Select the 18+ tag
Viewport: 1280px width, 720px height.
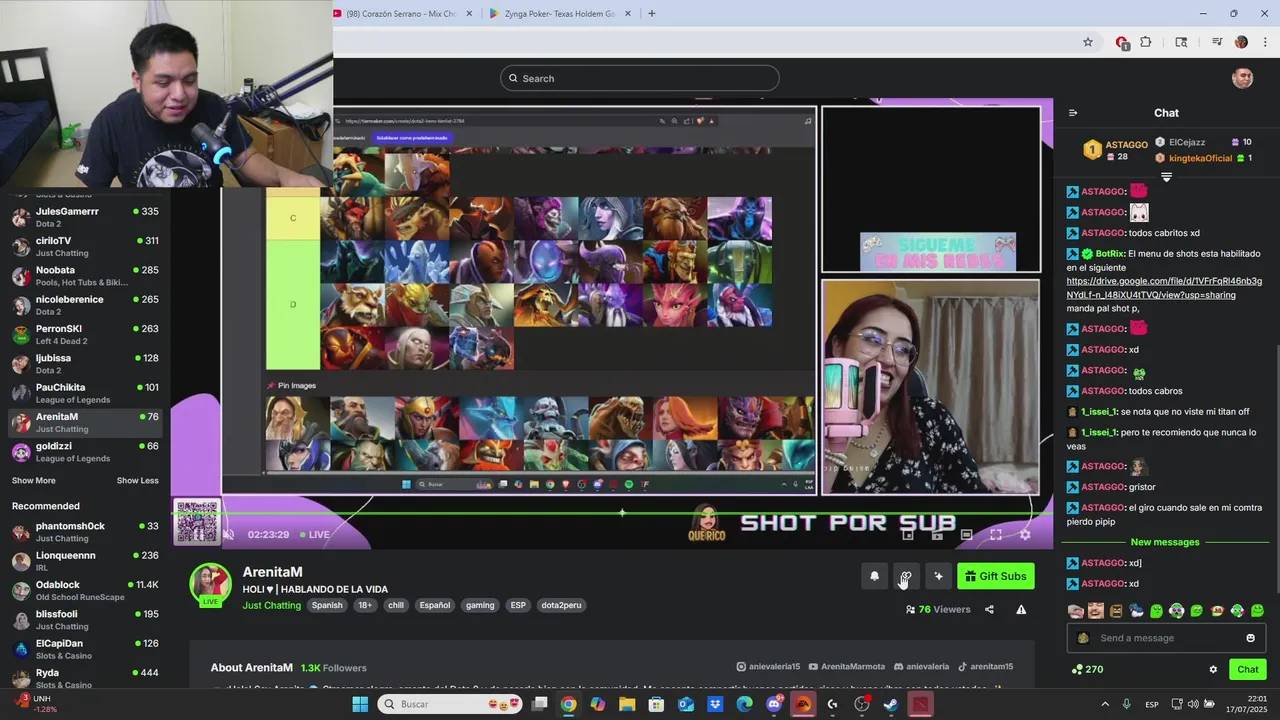click(365, 605)
